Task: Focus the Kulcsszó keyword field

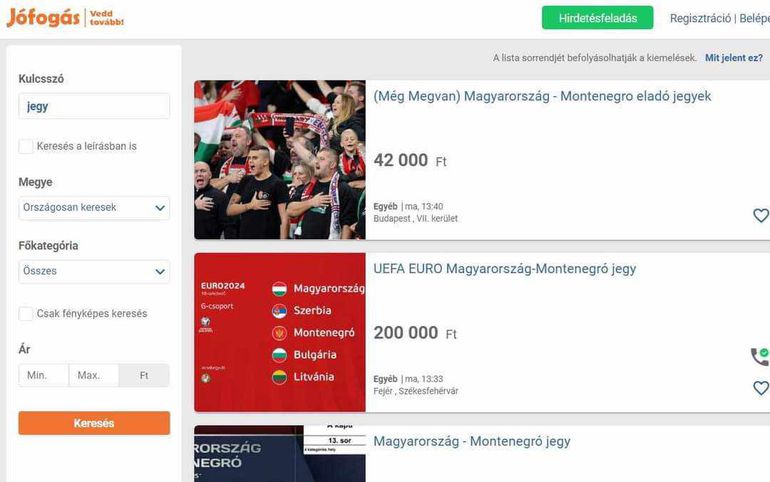Action: [x=94, y=106]
